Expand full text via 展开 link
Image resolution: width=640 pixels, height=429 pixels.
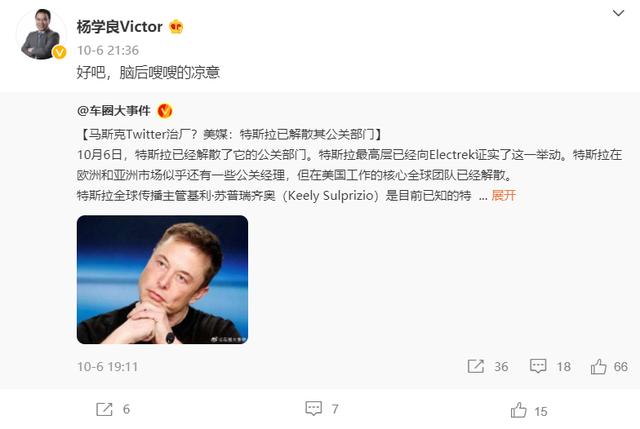504,196
